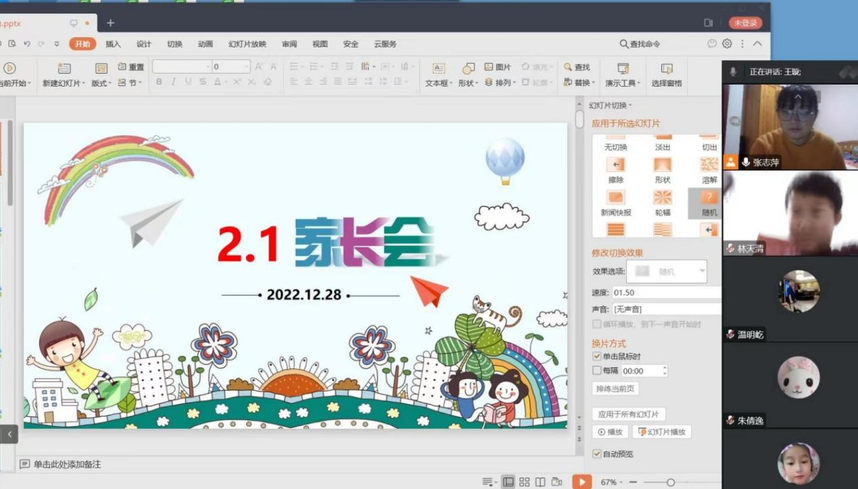
Task: Enable the 每隔 timed advance checkbox
Action: (597, 370)
